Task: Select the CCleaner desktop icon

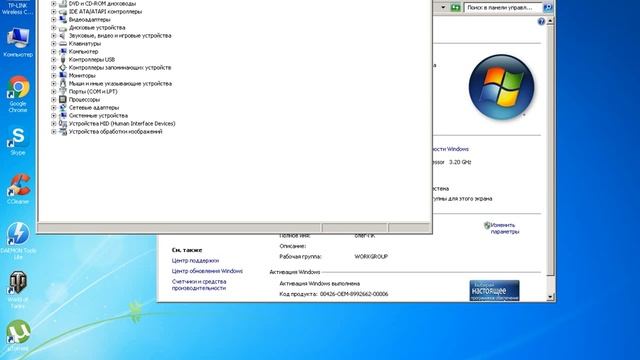Action: [18, 189]
